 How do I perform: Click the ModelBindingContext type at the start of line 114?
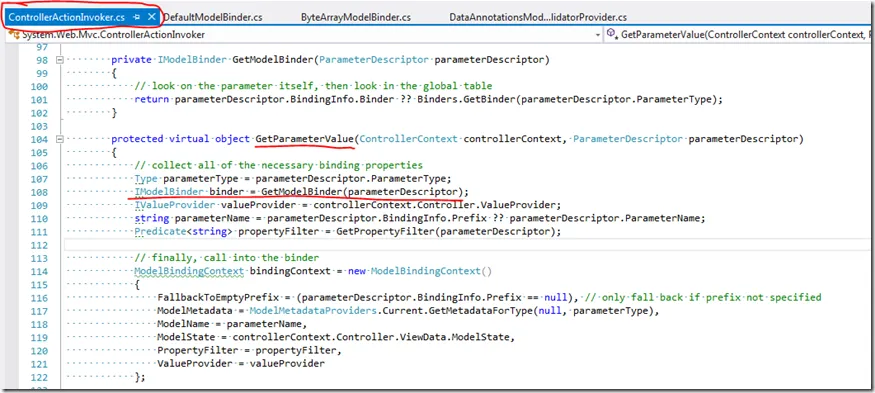(x=189, y=271)
